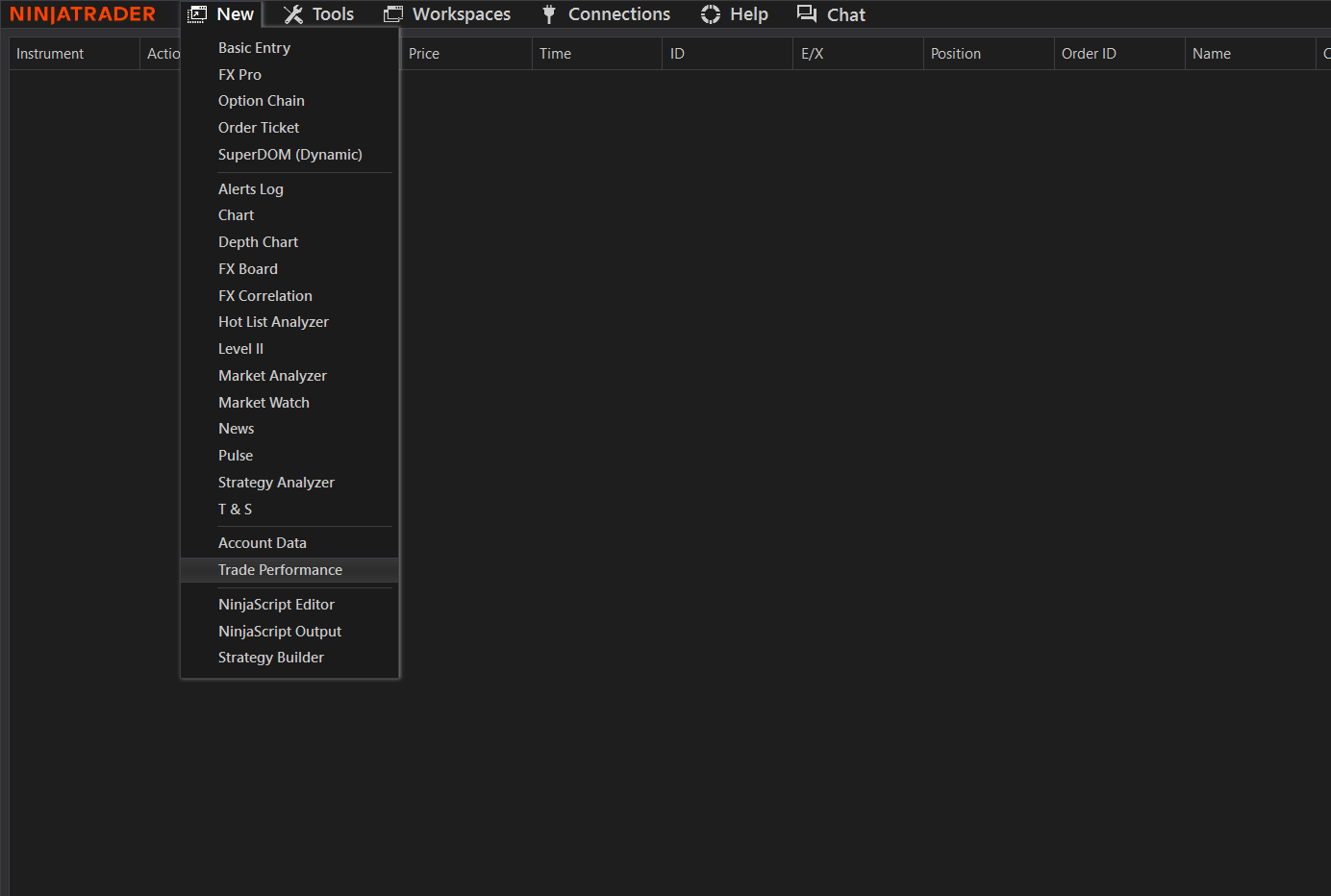Click the NINJATRADER logo

click(82, 13)
